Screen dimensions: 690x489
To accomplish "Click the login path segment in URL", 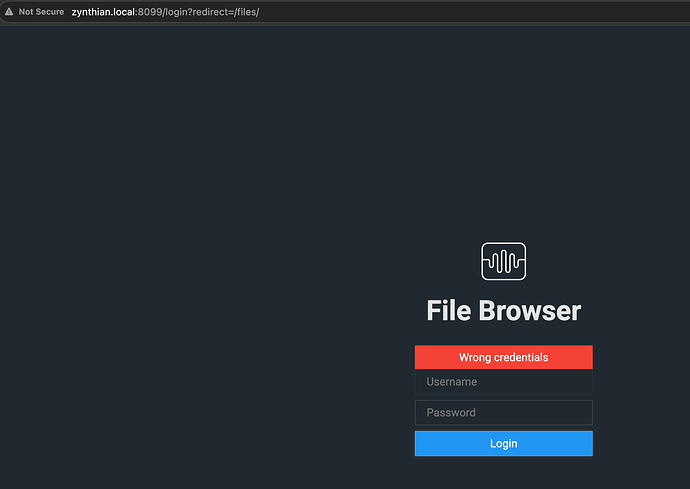I will pyautogui.click(x=176, y=12).
